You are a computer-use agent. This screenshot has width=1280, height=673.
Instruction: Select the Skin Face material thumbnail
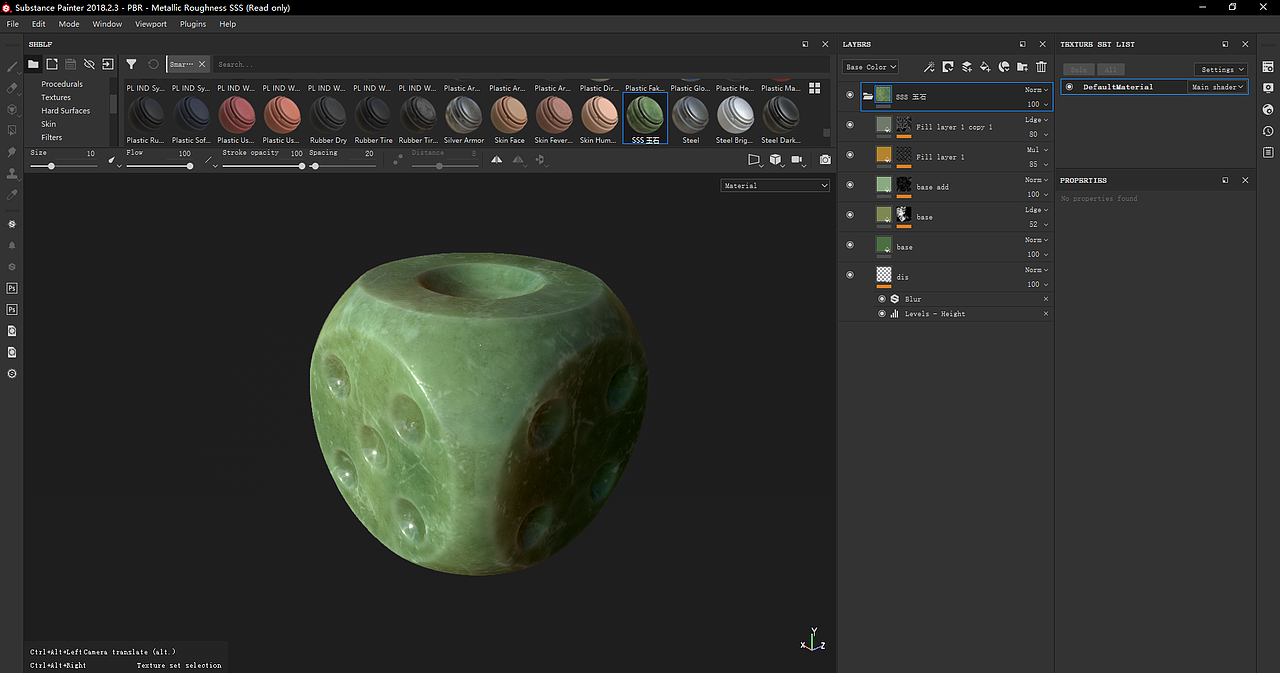[509, 115]
